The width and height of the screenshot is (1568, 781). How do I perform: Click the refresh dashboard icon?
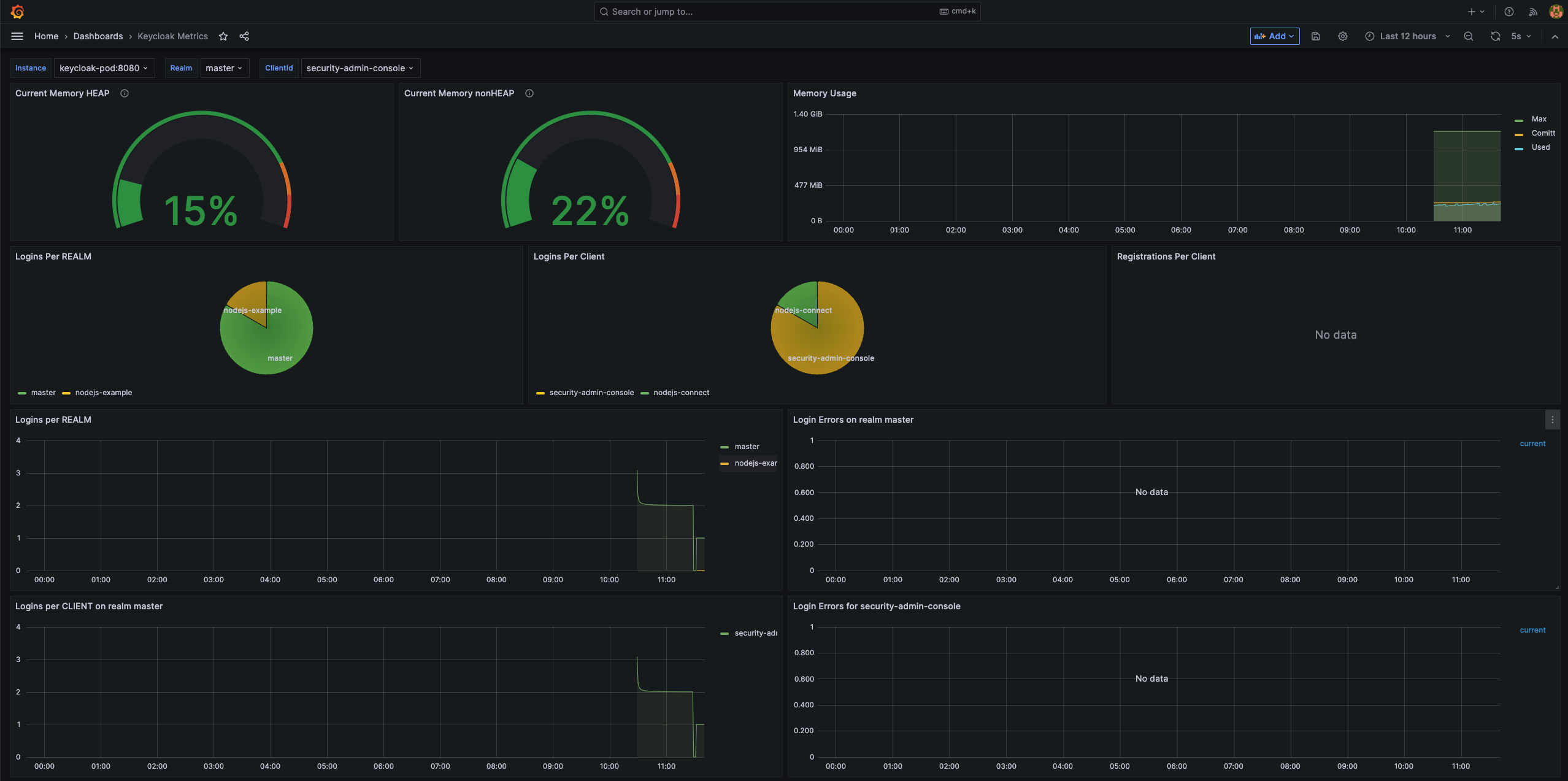[x=1495, y=37]
